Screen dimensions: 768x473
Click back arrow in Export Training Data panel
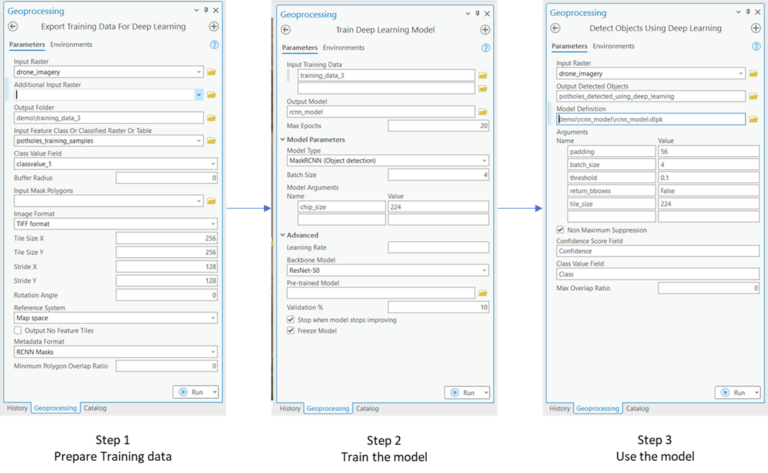click(x=15, y=26)
